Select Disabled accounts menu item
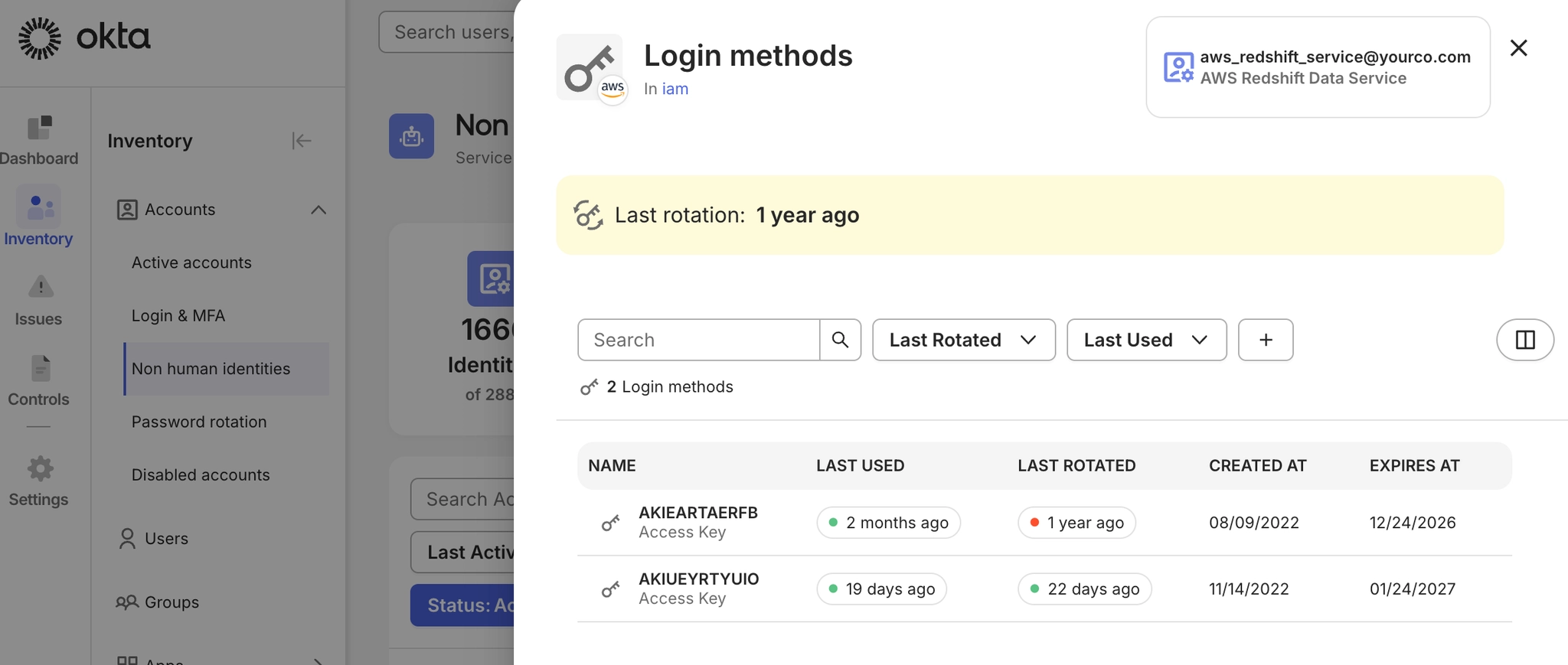The width and height of the screenshot is (1568, 665). [201, 474]
